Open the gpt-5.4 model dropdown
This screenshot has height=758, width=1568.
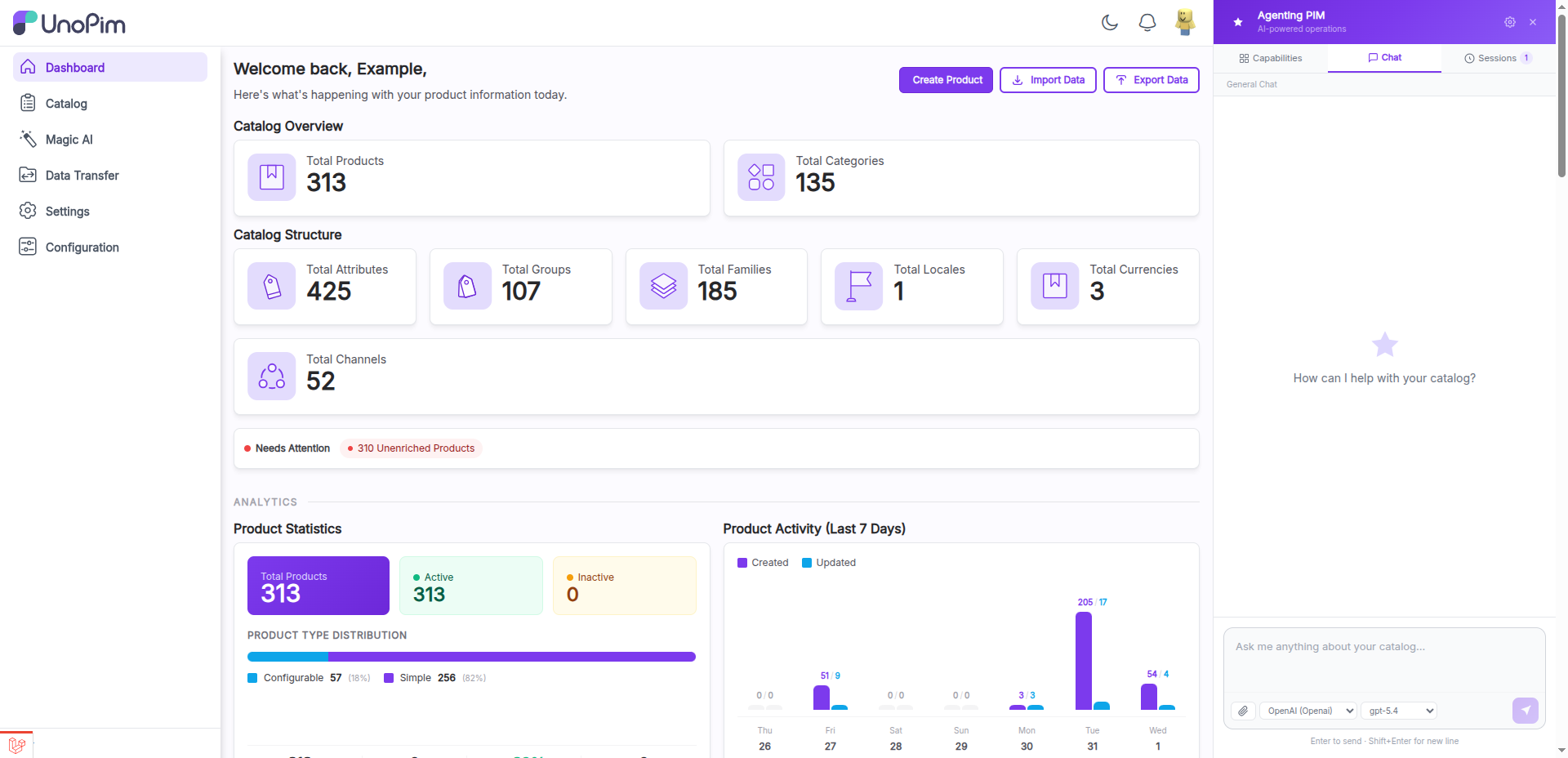pos(1398,711)
